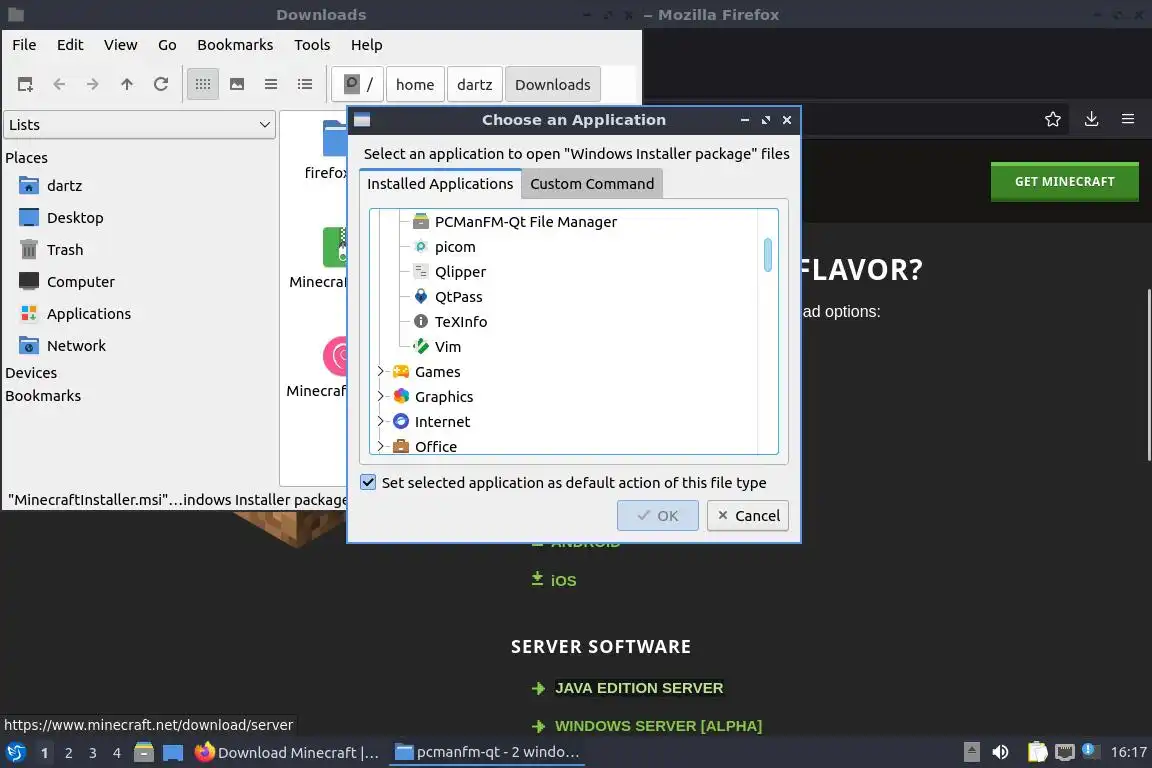Click the application list scrollbar handle
1152x768 pixels.
click(x=768, y=254)
